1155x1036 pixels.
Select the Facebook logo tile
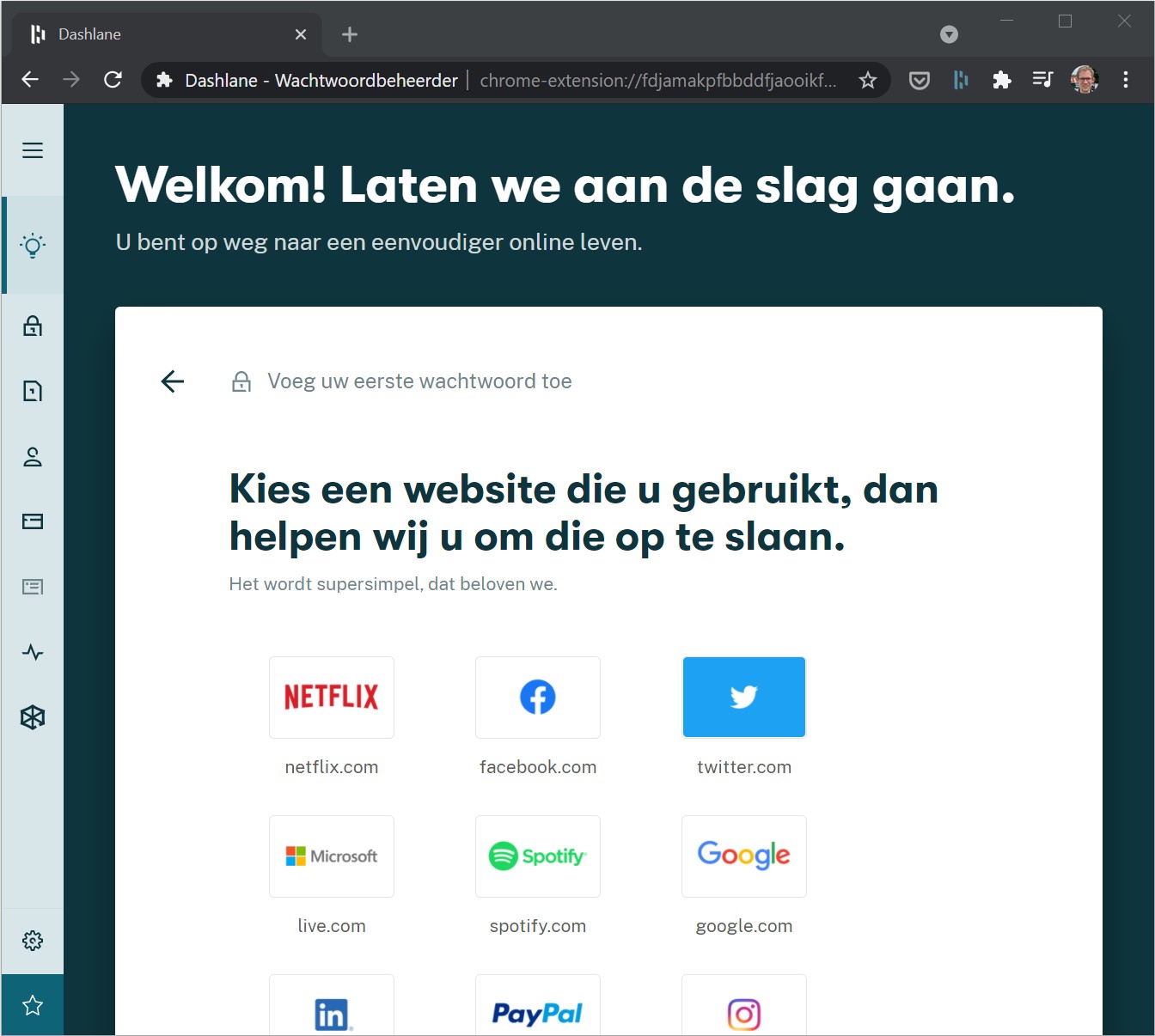[x=538, y=697]
